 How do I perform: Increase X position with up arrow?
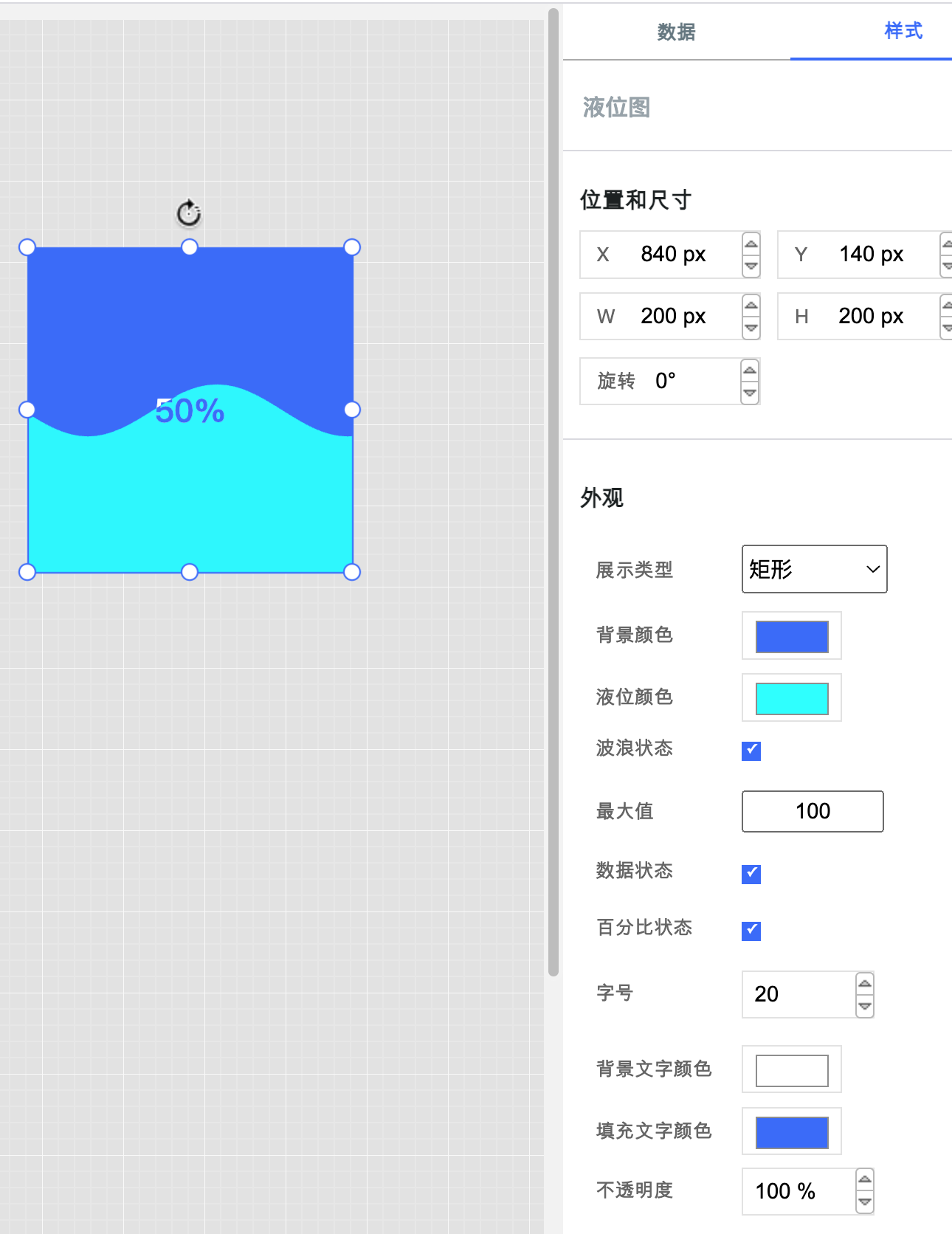click(751, 244)
